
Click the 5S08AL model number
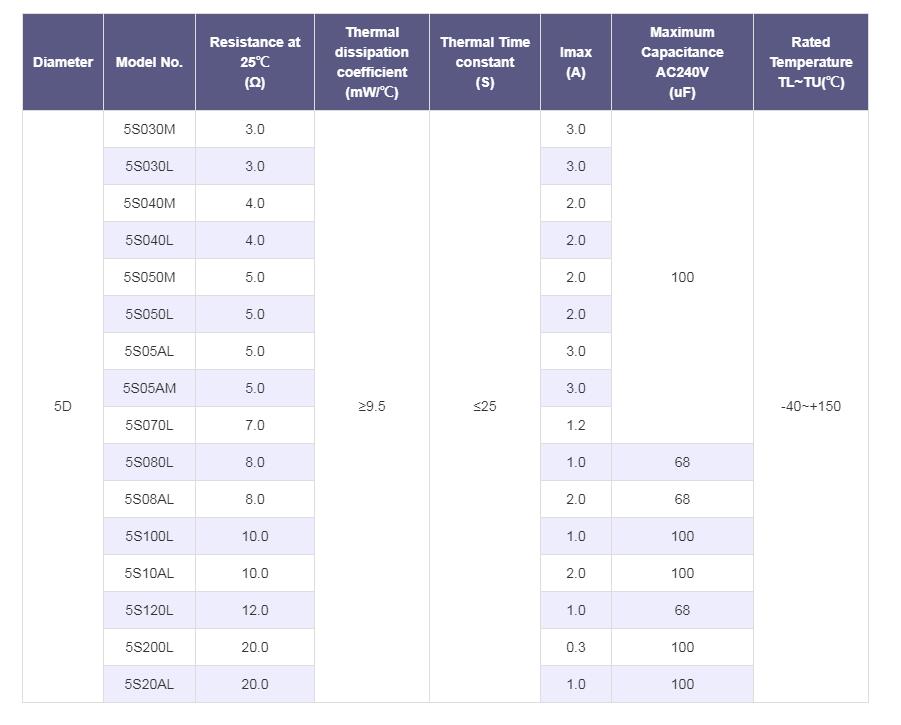pos(149,499)
